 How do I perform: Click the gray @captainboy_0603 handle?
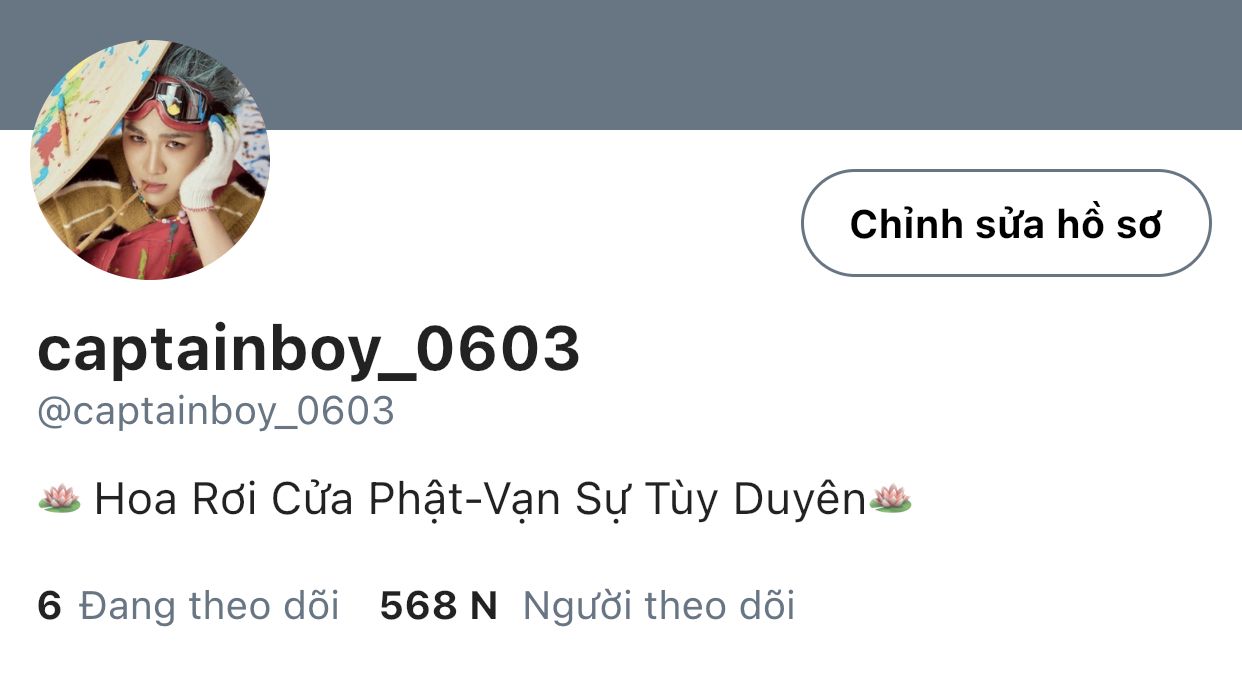[216, 412]
